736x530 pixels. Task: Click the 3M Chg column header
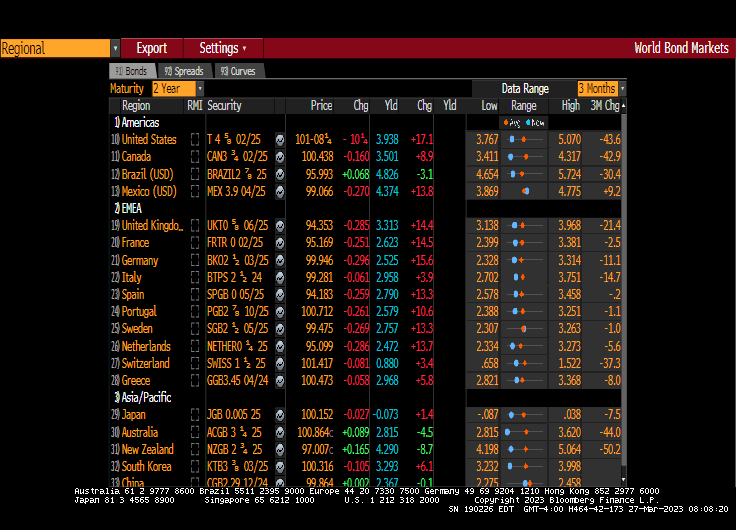click(x=604, y=106)
